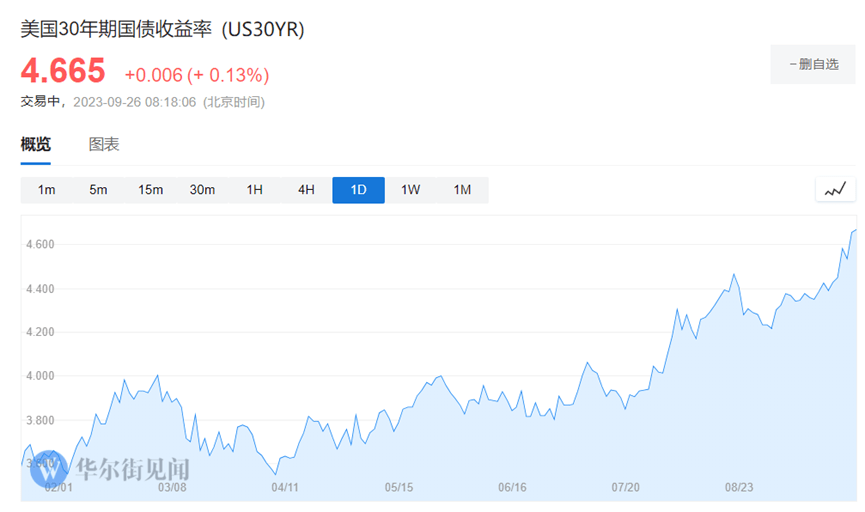Switch chart to 1M monthly interval

462,190
